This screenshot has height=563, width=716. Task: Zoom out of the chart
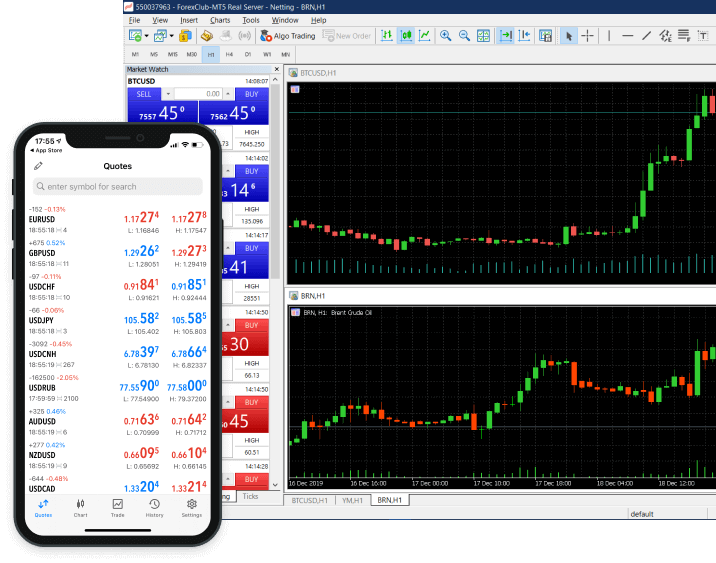[x=464, y=36]
